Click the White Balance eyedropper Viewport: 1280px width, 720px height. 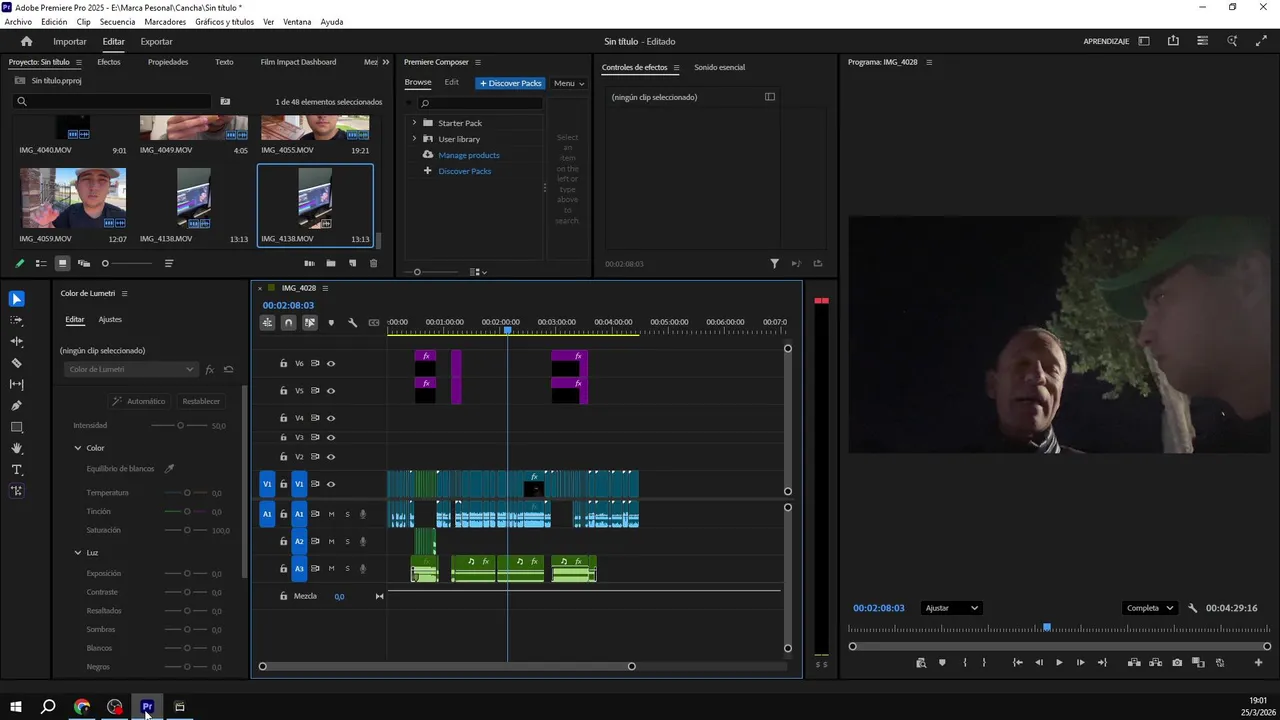pos(169,468)
